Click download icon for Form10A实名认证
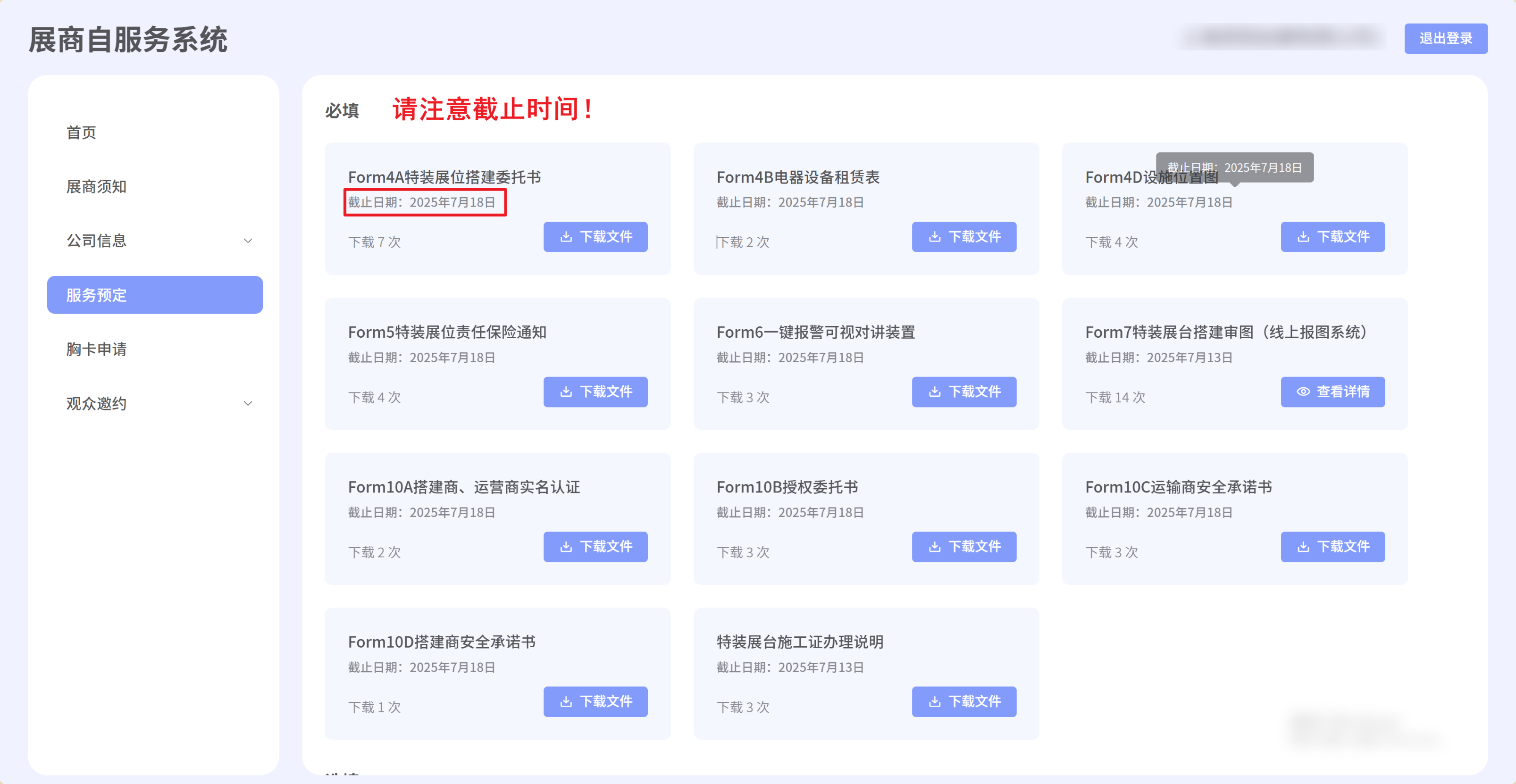The image size is (1516, 784). (x=566, y=546)
